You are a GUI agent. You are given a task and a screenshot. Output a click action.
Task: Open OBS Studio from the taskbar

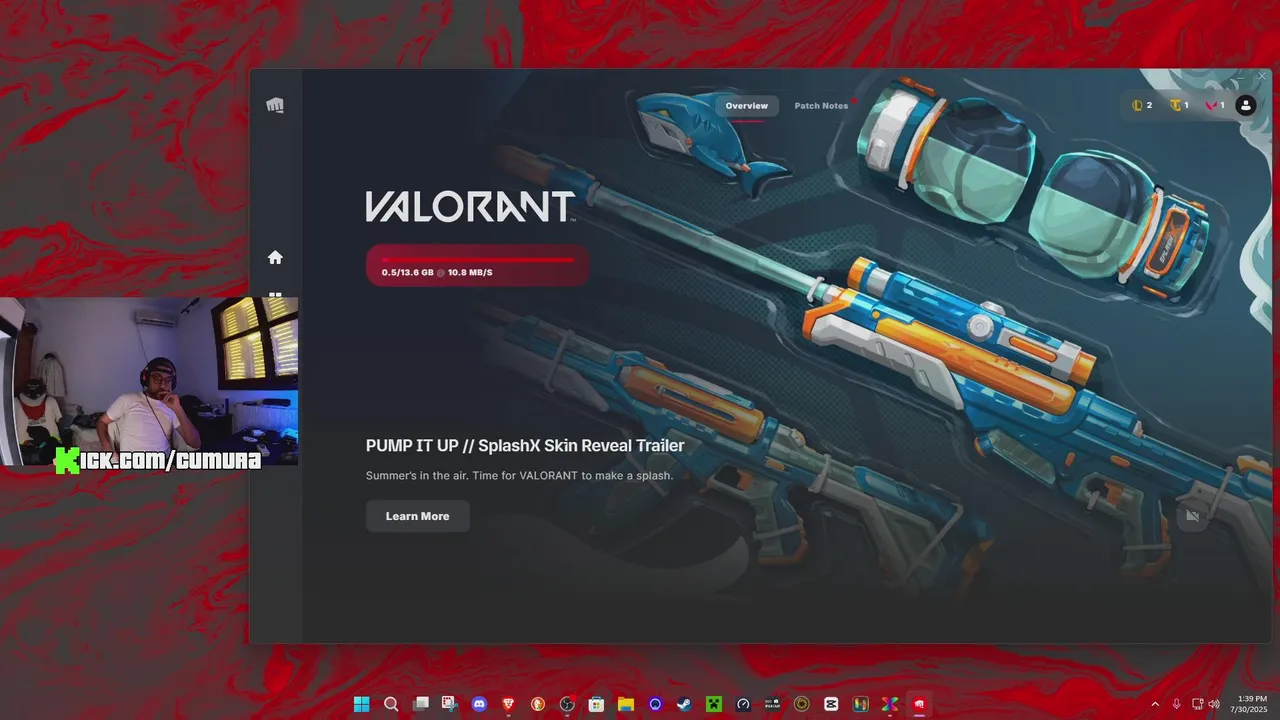tap(567, 704)
